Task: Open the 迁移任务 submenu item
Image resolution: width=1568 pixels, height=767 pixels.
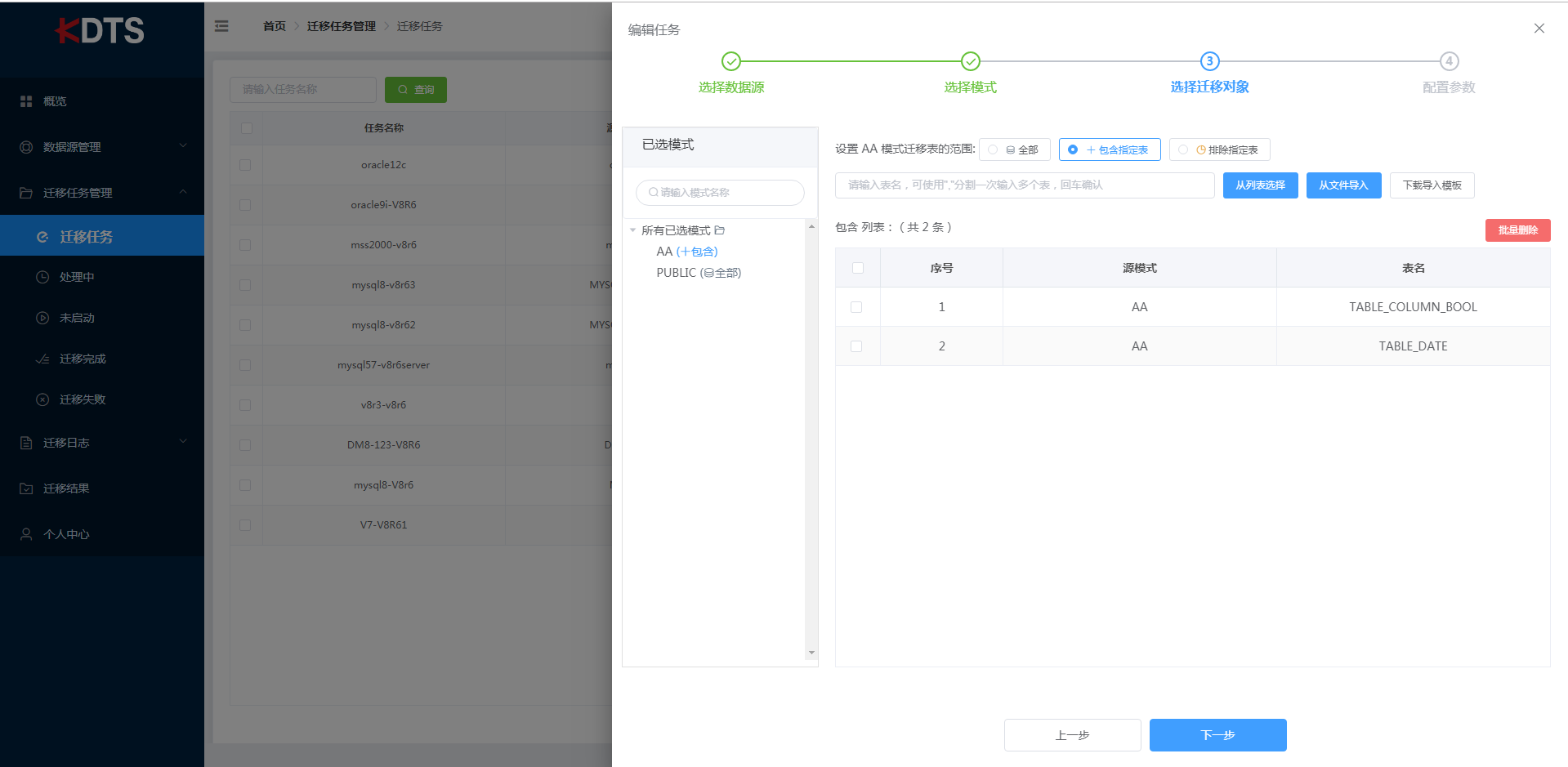Action: pyautogui.click(x=101, y=236)
